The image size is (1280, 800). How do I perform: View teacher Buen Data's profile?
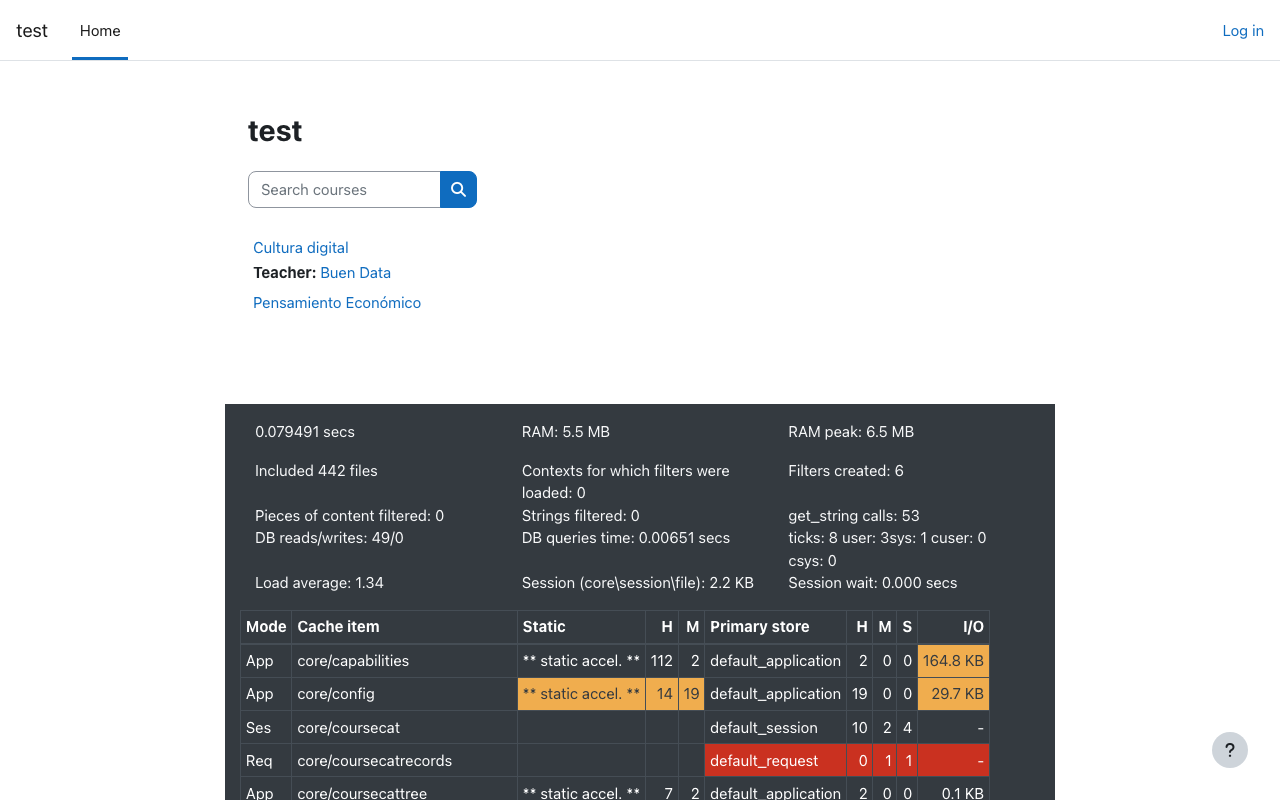point(355,273)
